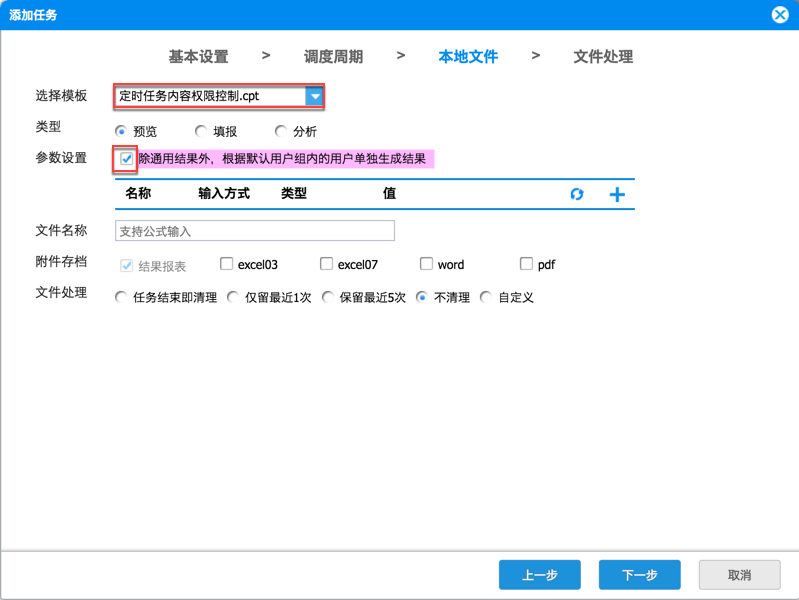Choose 不清理 option
Image resolution: width=799 pixels, height=600 pixels.
click(421, 297)
